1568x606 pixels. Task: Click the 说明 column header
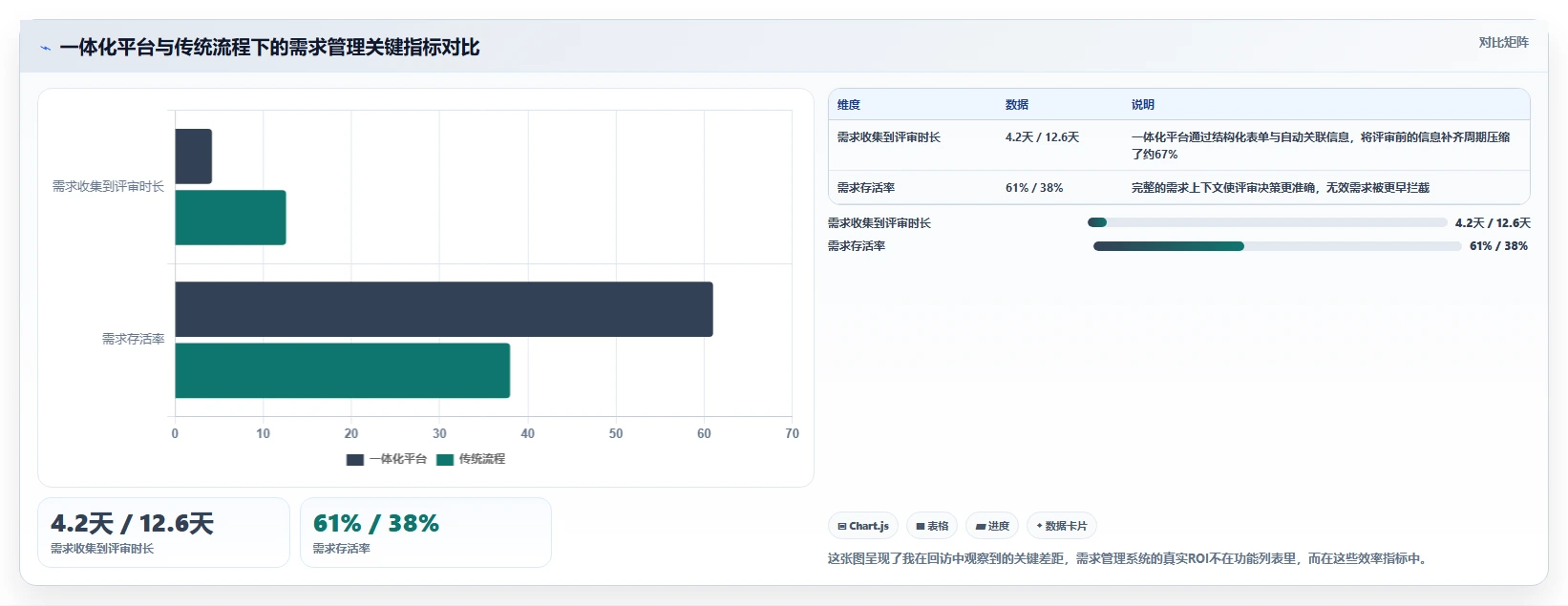[x=1143, y=105]
